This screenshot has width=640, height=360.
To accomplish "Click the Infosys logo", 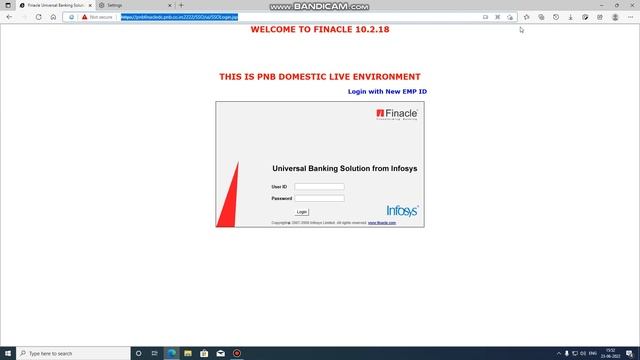I will pyautogui.click(x=402, y=211).
